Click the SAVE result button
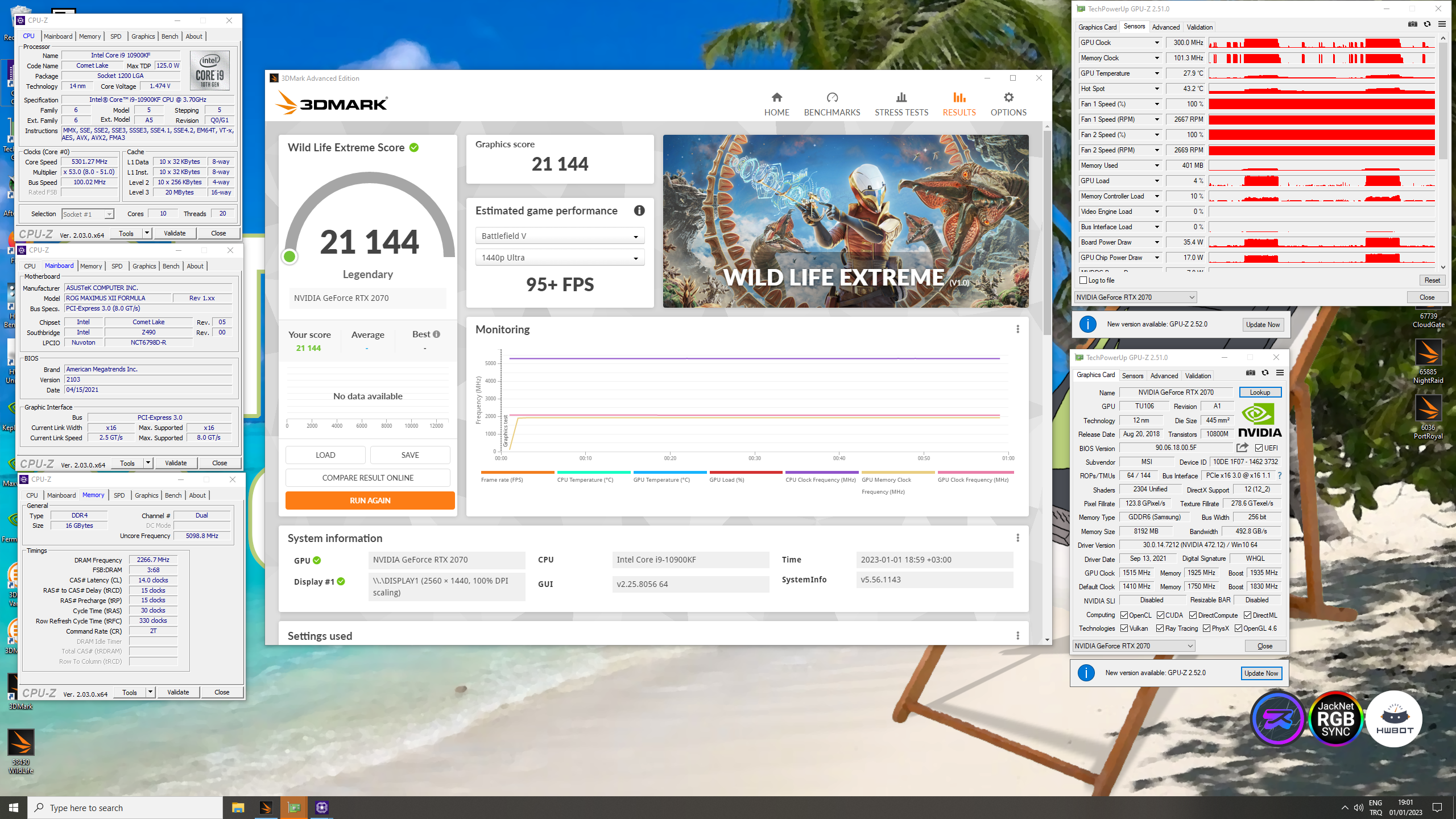Screen dimensions: 1456x819 [410, 455]
